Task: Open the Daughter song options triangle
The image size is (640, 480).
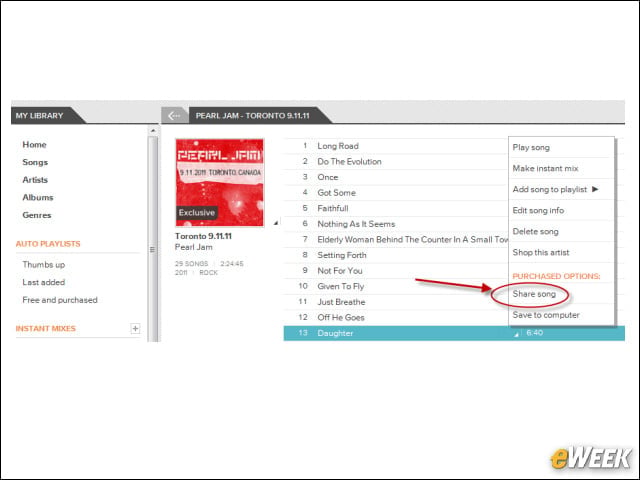Action: (516, 334)
